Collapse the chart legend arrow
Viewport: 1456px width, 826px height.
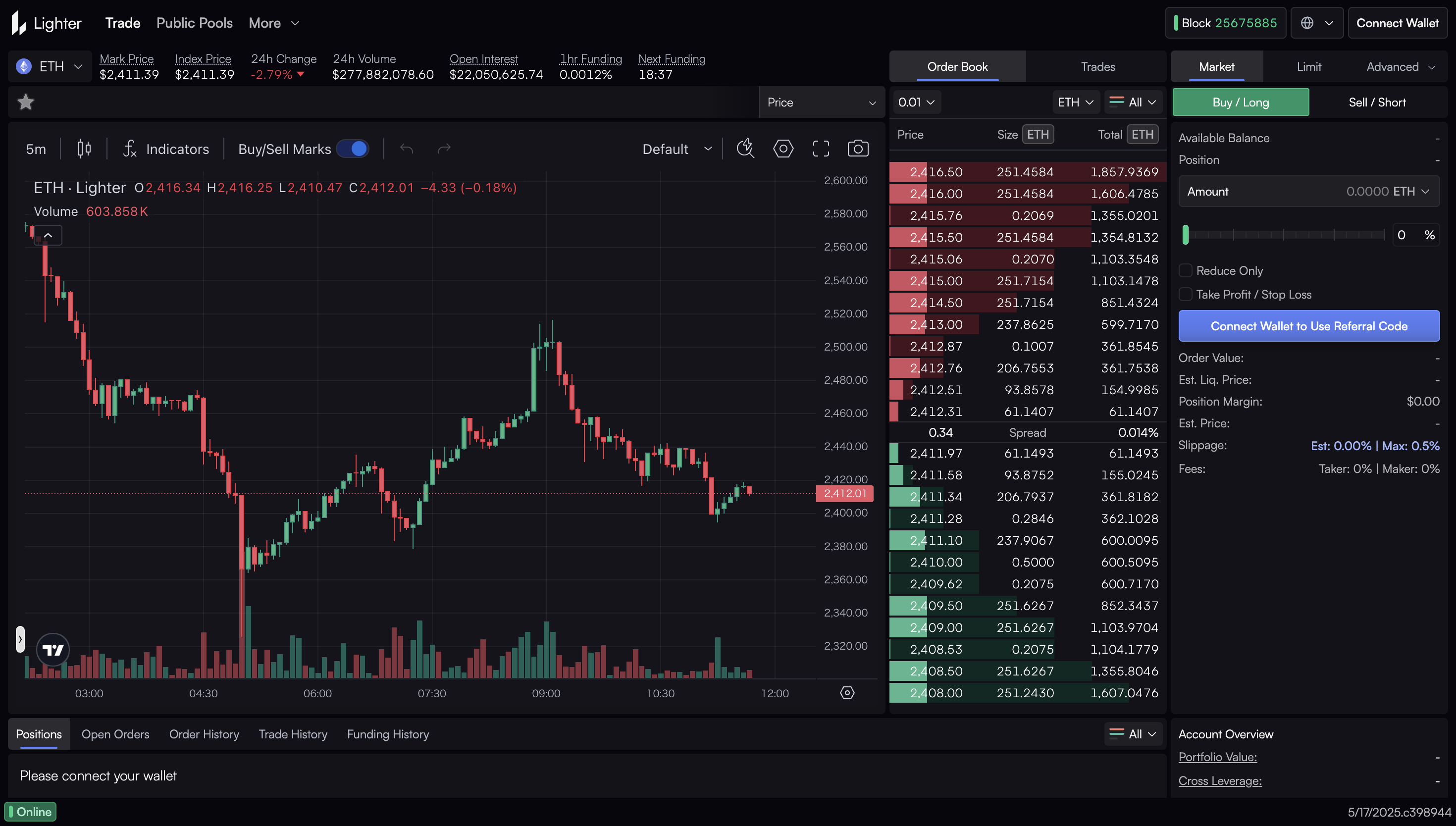pos(48,235)
